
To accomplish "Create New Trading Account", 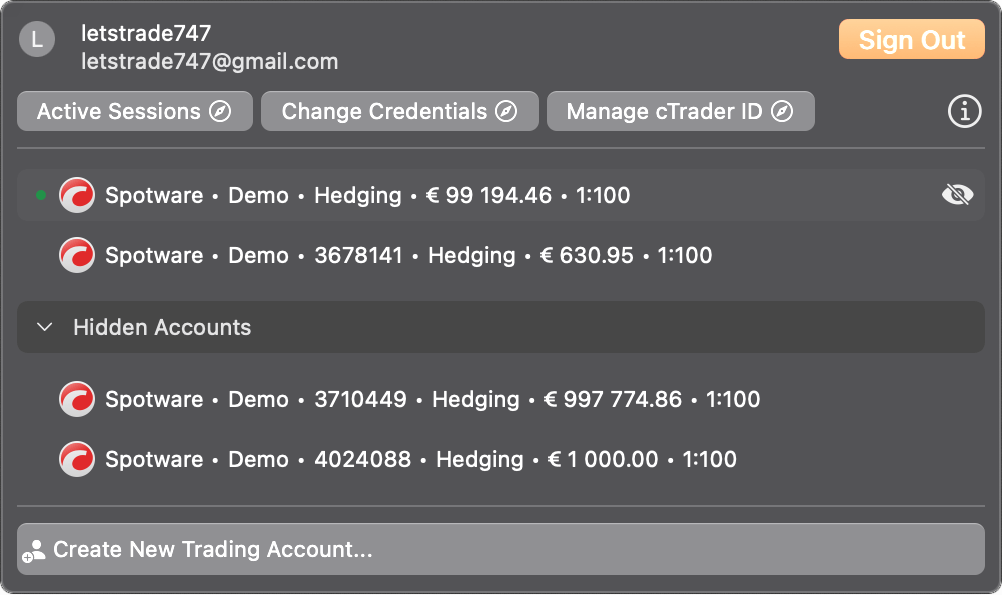I will (x=501, y=549).
